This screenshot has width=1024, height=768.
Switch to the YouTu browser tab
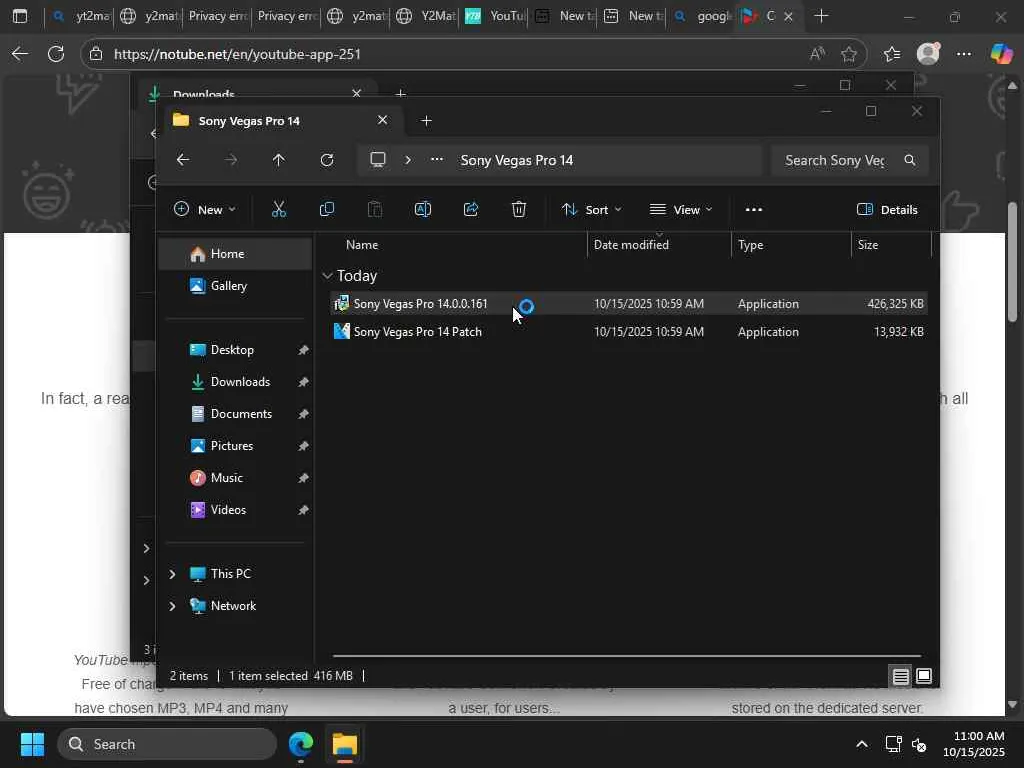tap(494, 16)
